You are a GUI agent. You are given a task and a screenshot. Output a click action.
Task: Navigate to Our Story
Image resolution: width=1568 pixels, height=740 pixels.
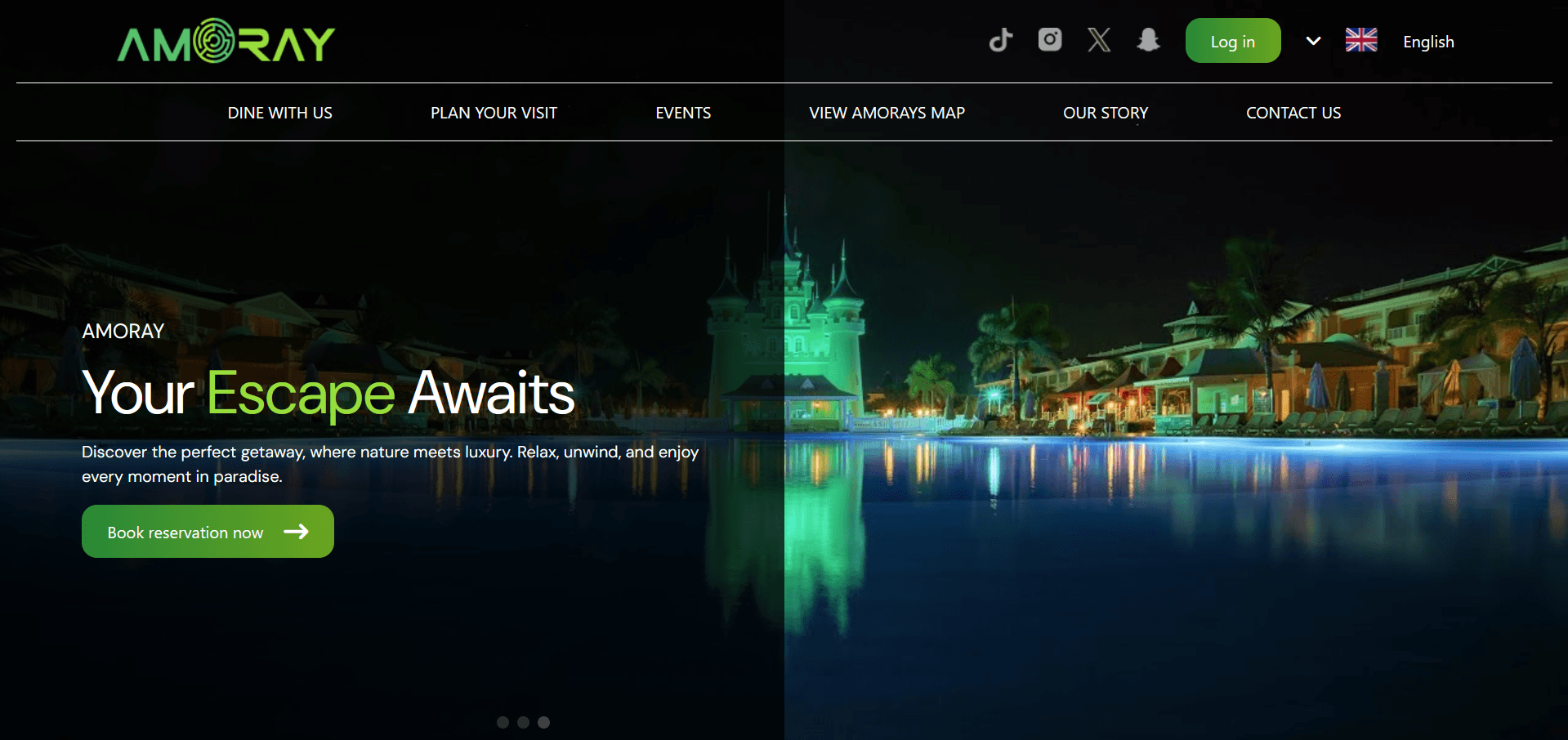pyautogui.click(x=1106, y=113)
